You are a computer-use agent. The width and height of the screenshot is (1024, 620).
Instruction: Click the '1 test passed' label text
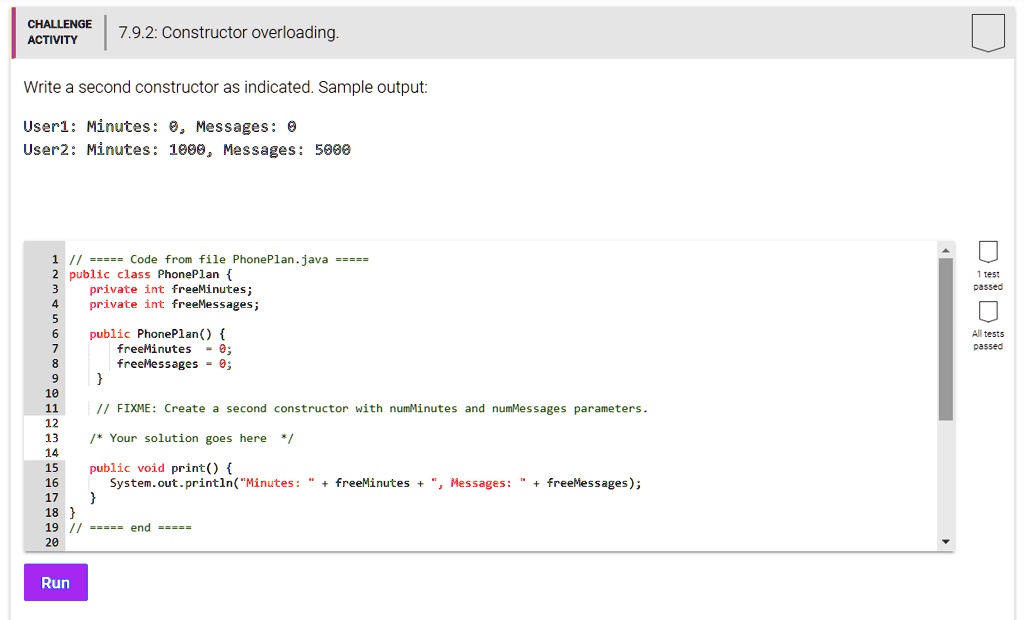[x=987, y=280]
